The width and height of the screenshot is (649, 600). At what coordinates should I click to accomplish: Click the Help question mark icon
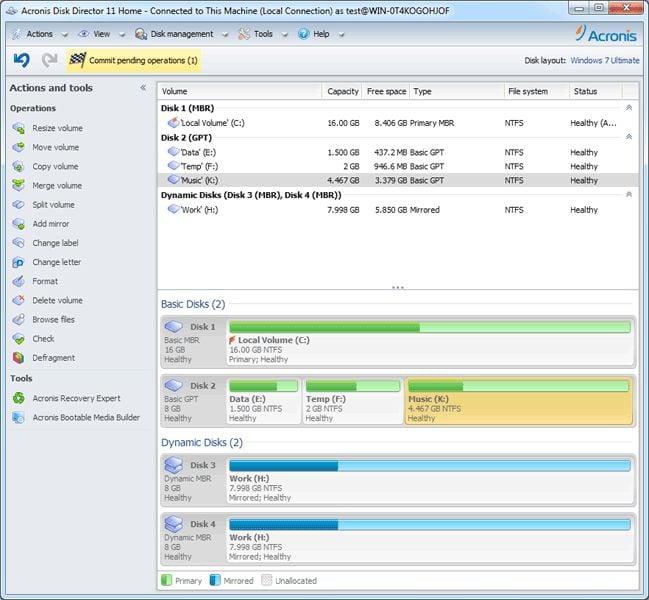[x=303, y=34]
